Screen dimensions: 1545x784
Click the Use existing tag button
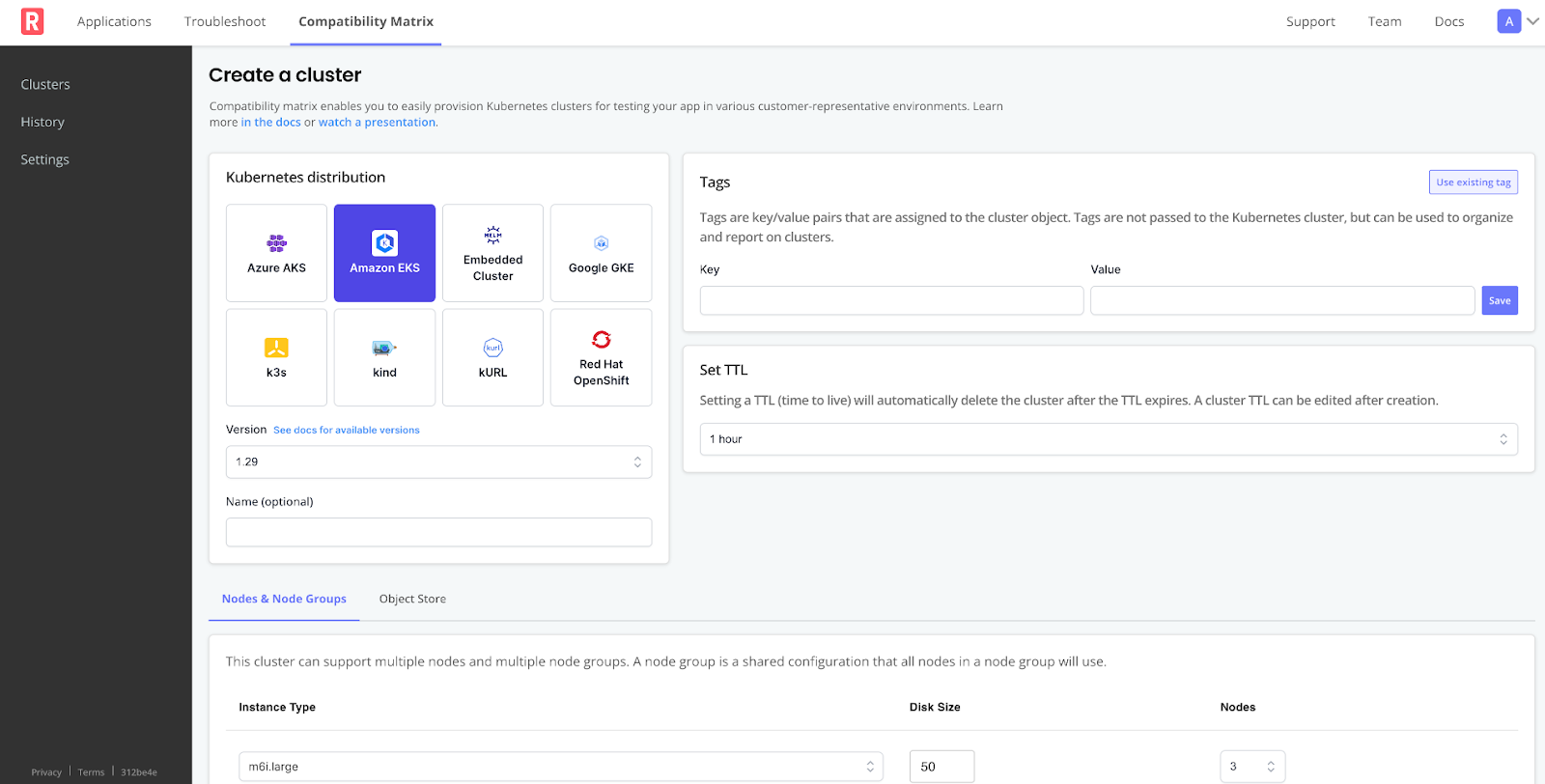click(x=1473, y=182)
